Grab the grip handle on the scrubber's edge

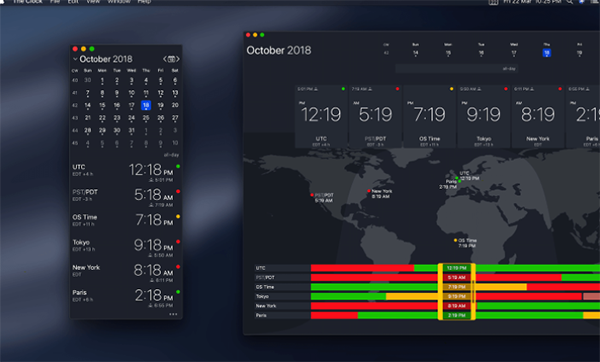[474, 292]
